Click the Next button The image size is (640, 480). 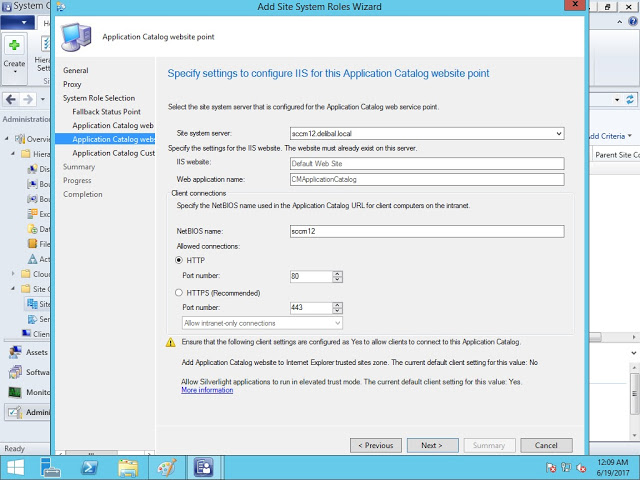431,445
